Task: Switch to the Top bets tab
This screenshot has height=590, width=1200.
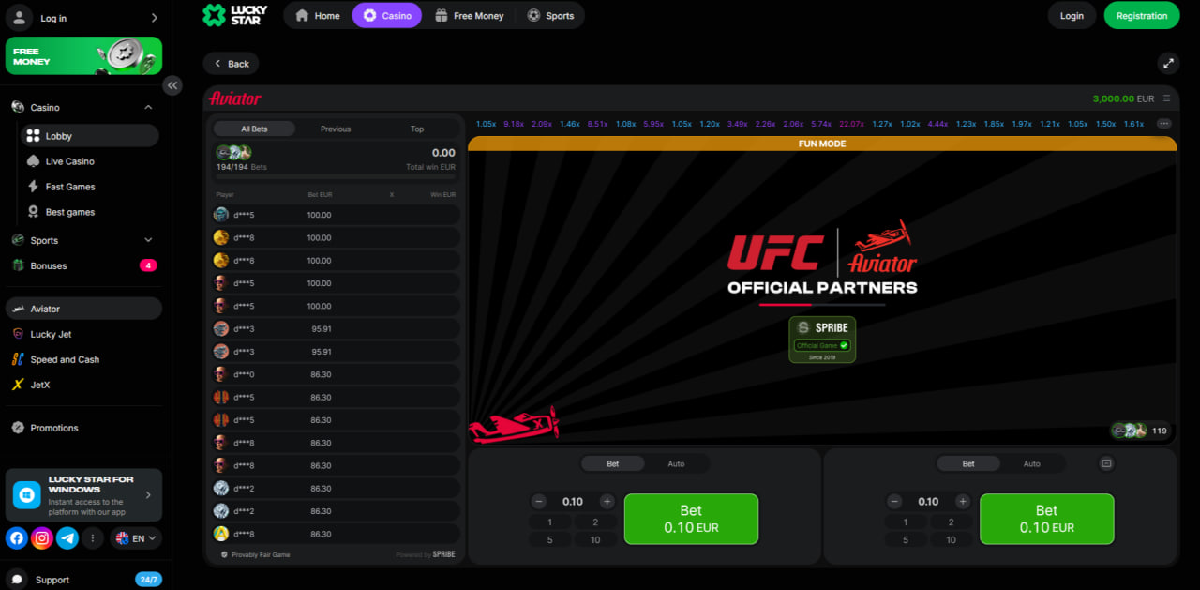Action: click(x=417, y=129)
